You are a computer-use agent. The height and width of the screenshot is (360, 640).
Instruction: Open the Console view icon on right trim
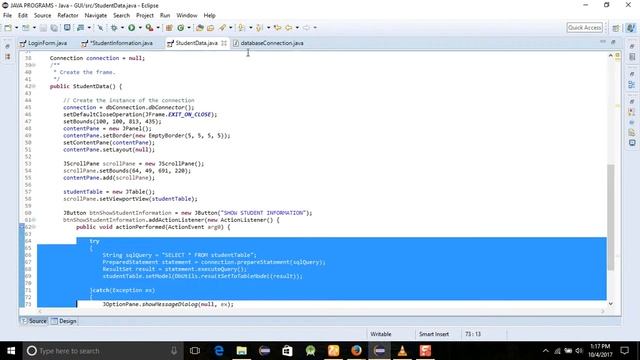point(632,143)
